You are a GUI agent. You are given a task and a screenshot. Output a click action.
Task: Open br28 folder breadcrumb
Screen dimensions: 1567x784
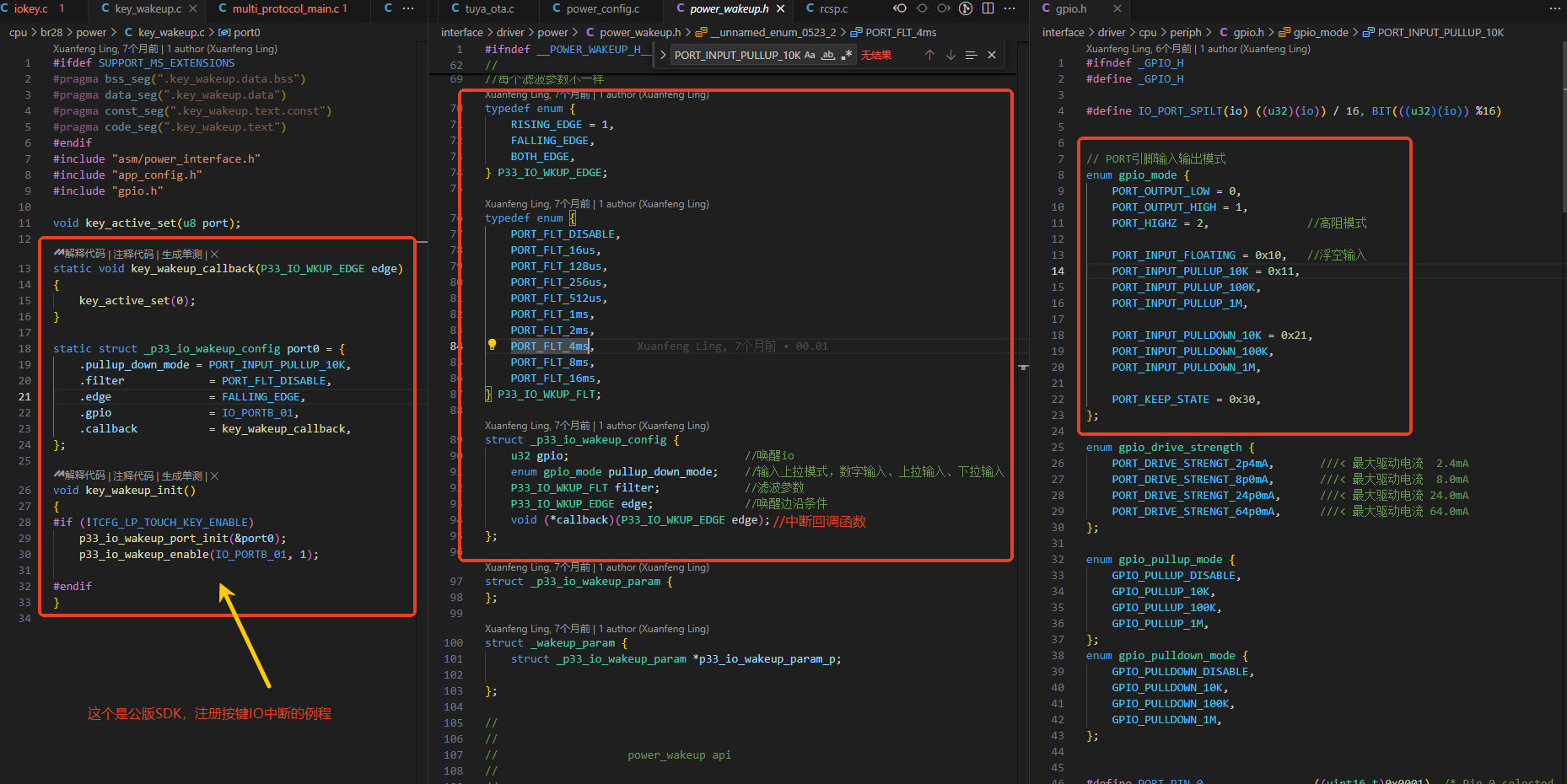pos(51,32)
